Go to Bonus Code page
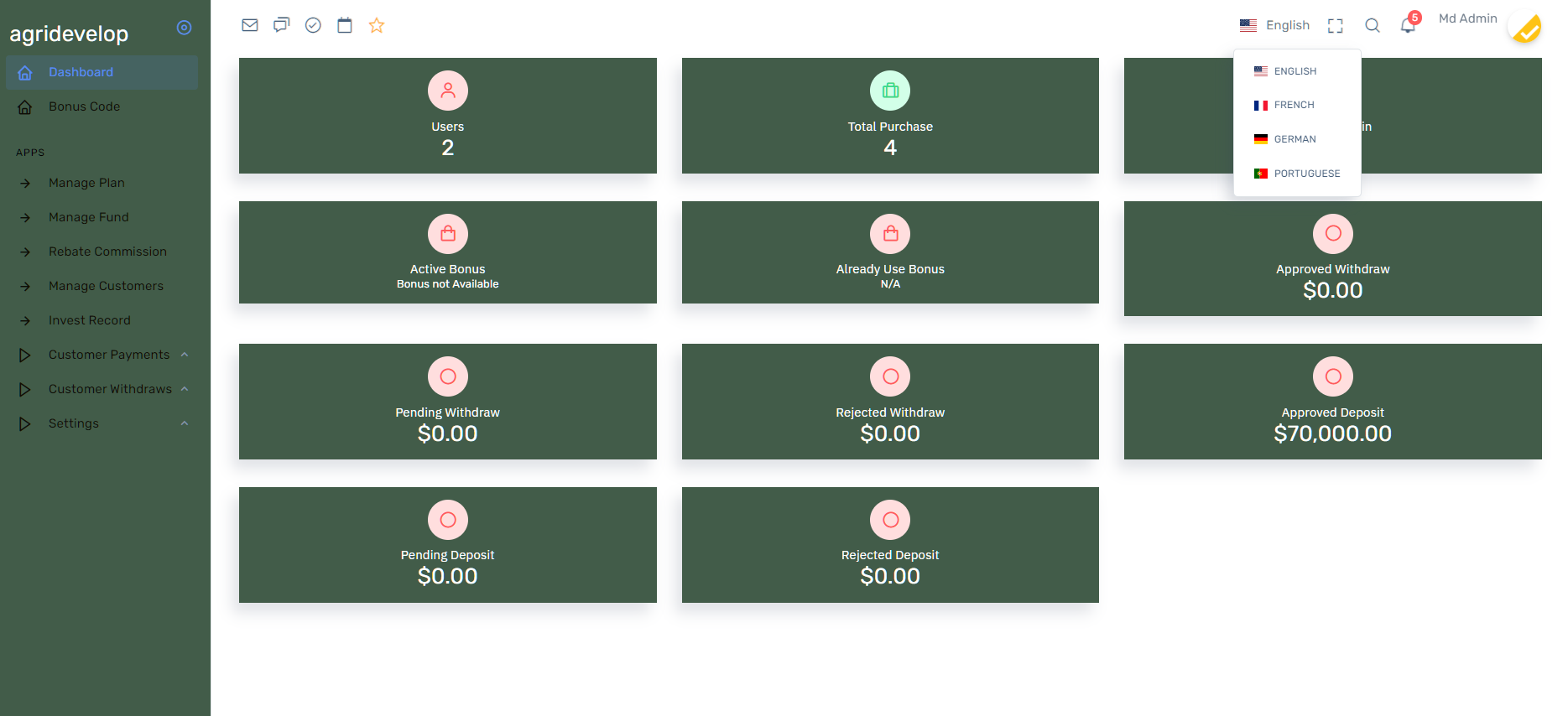 pos(84,106)
